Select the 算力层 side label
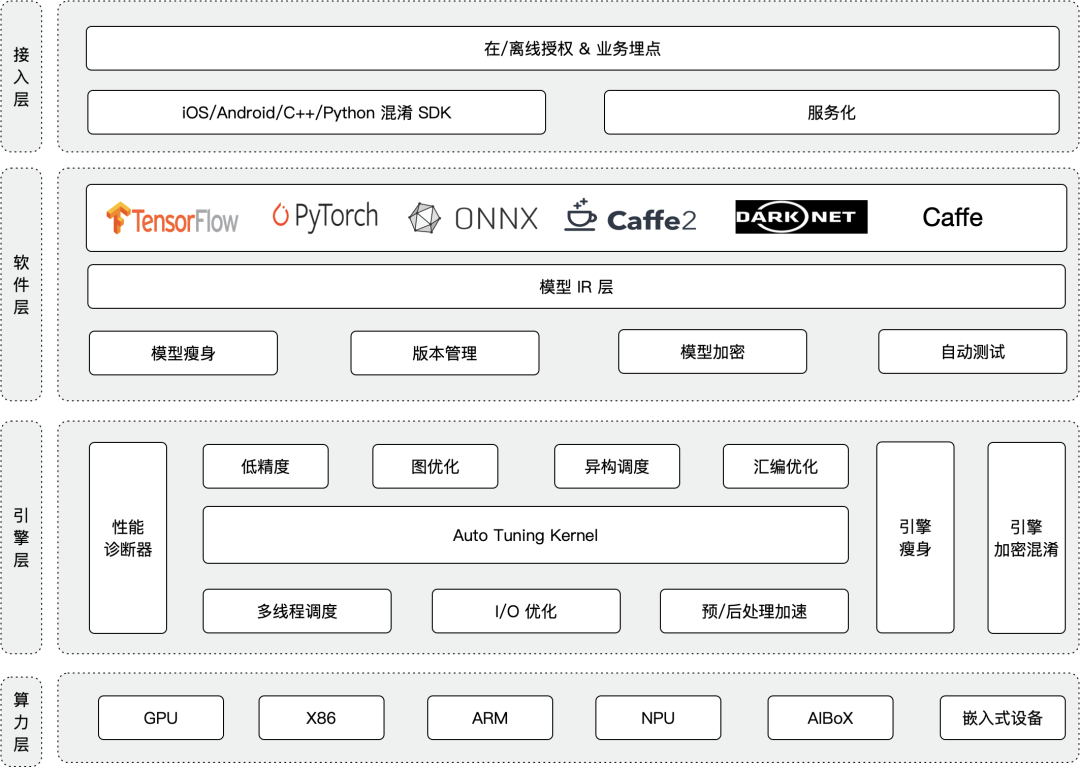 (21, 722)
